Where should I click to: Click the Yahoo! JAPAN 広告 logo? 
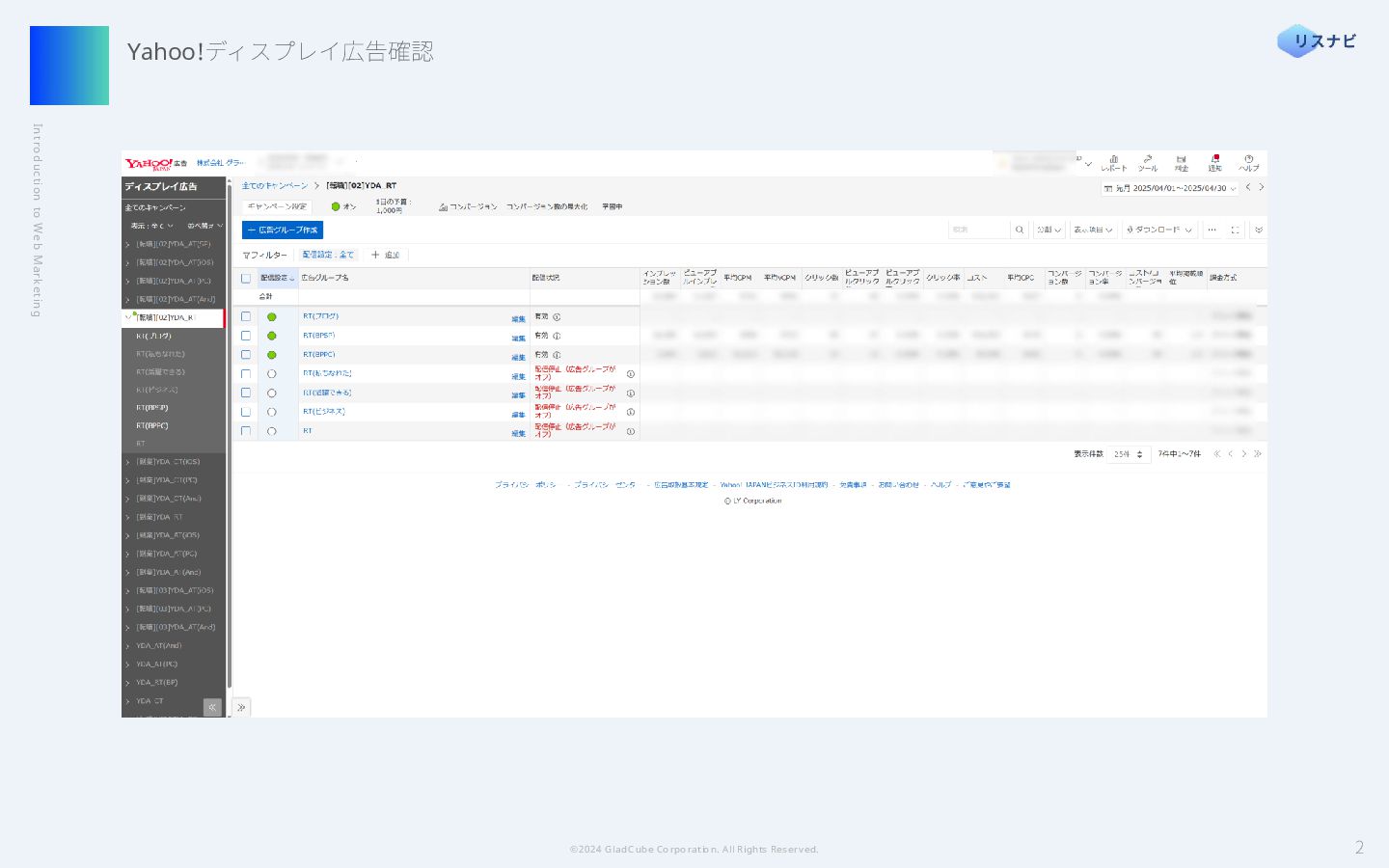(156, 164)
